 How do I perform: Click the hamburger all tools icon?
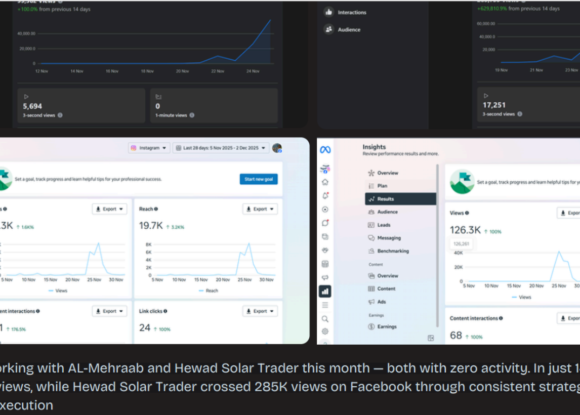point(325,305)
